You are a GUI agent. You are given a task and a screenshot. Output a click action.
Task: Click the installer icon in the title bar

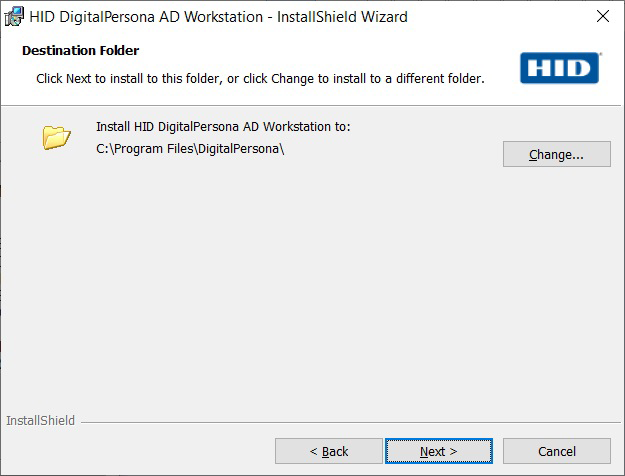pos(15,17)
